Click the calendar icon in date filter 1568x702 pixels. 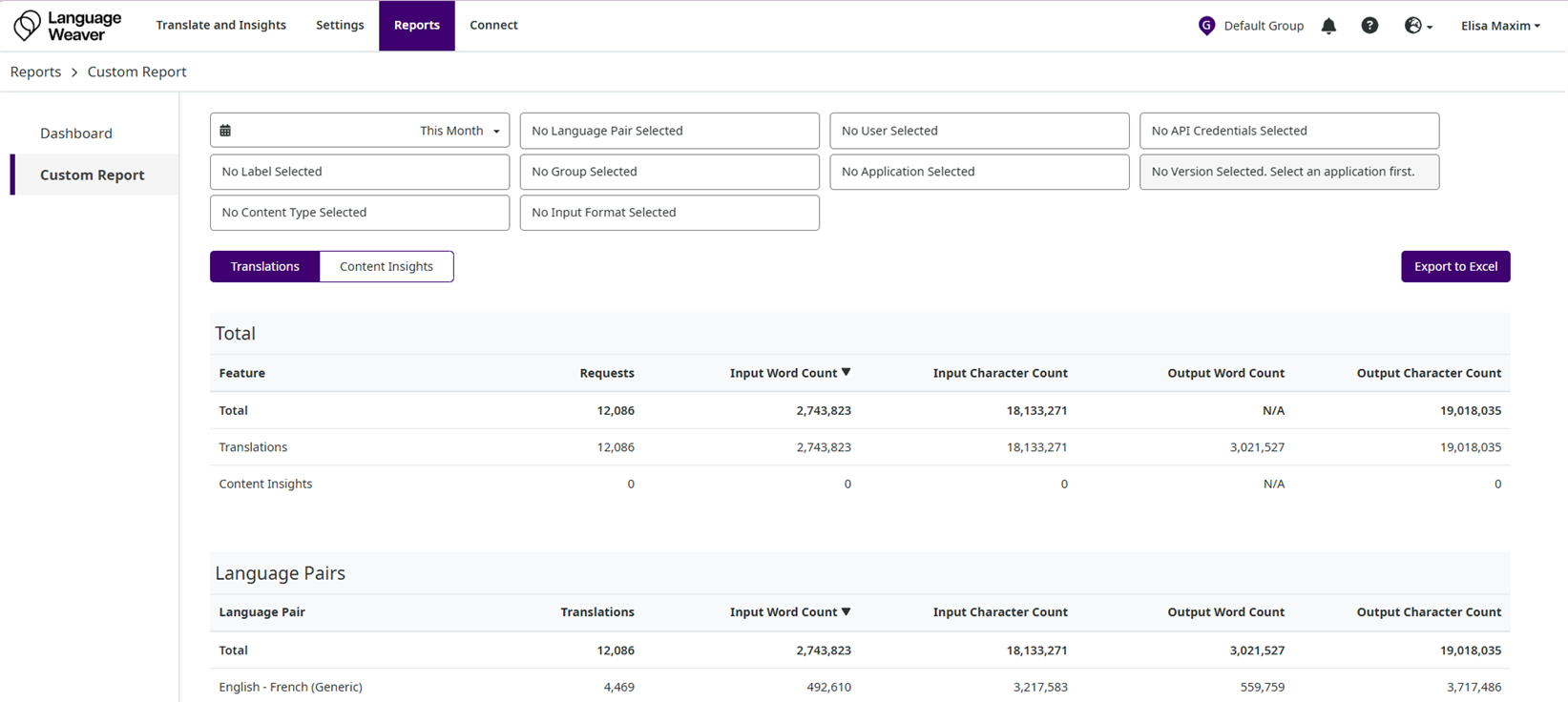click(225, 131)
